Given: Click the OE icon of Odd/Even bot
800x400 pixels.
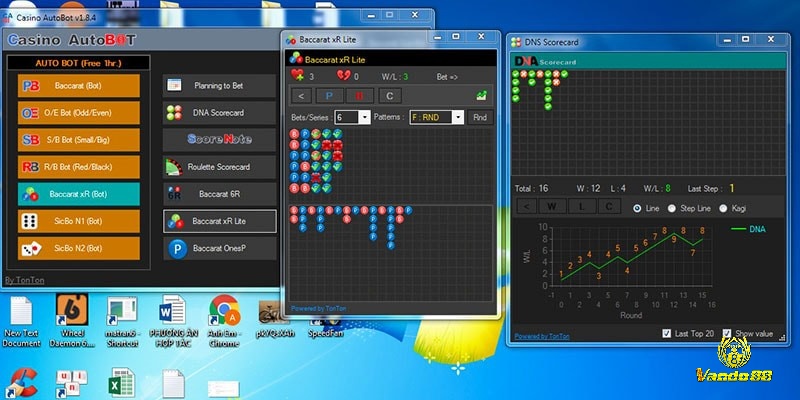Looking at the screenshot, I should point(30,113).
